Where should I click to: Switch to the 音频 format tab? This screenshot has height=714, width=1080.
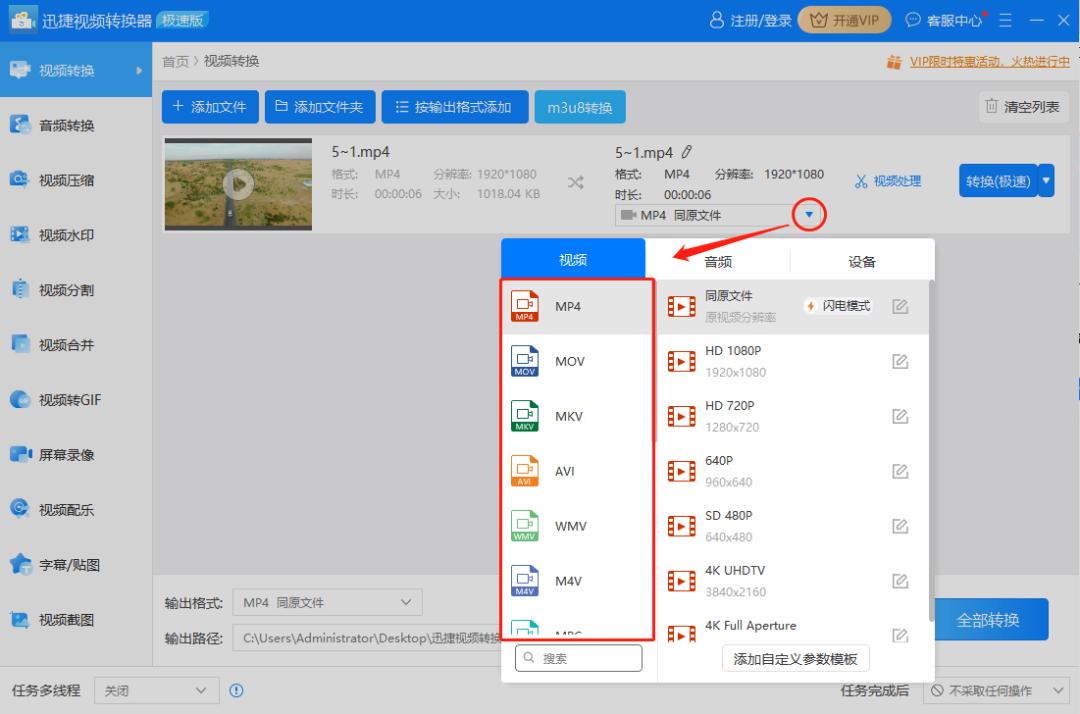718,259
